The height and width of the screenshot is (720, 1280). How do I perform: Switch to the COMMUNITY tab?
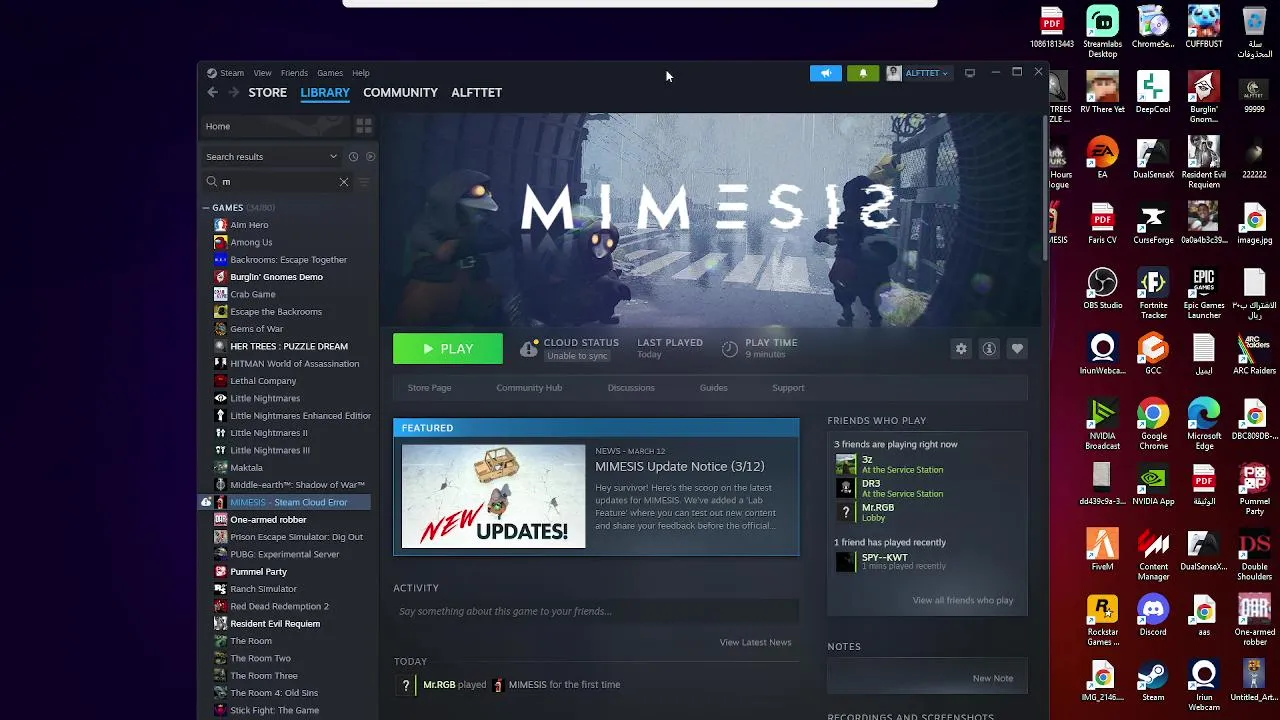coord(400,92)
